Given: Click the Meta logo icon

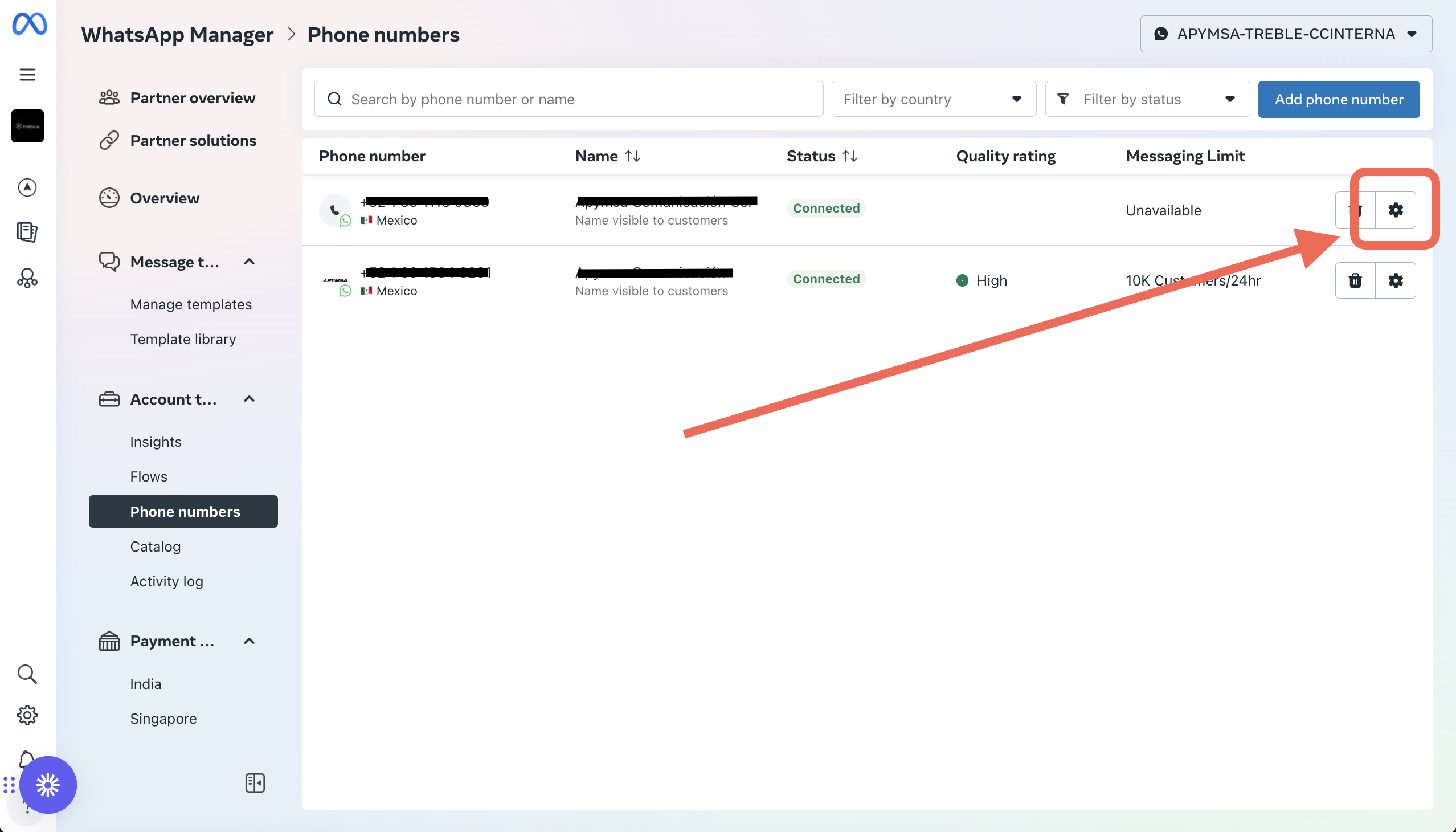Looking at the screenshot, I should pyautogui.click(x=29, y=24).
